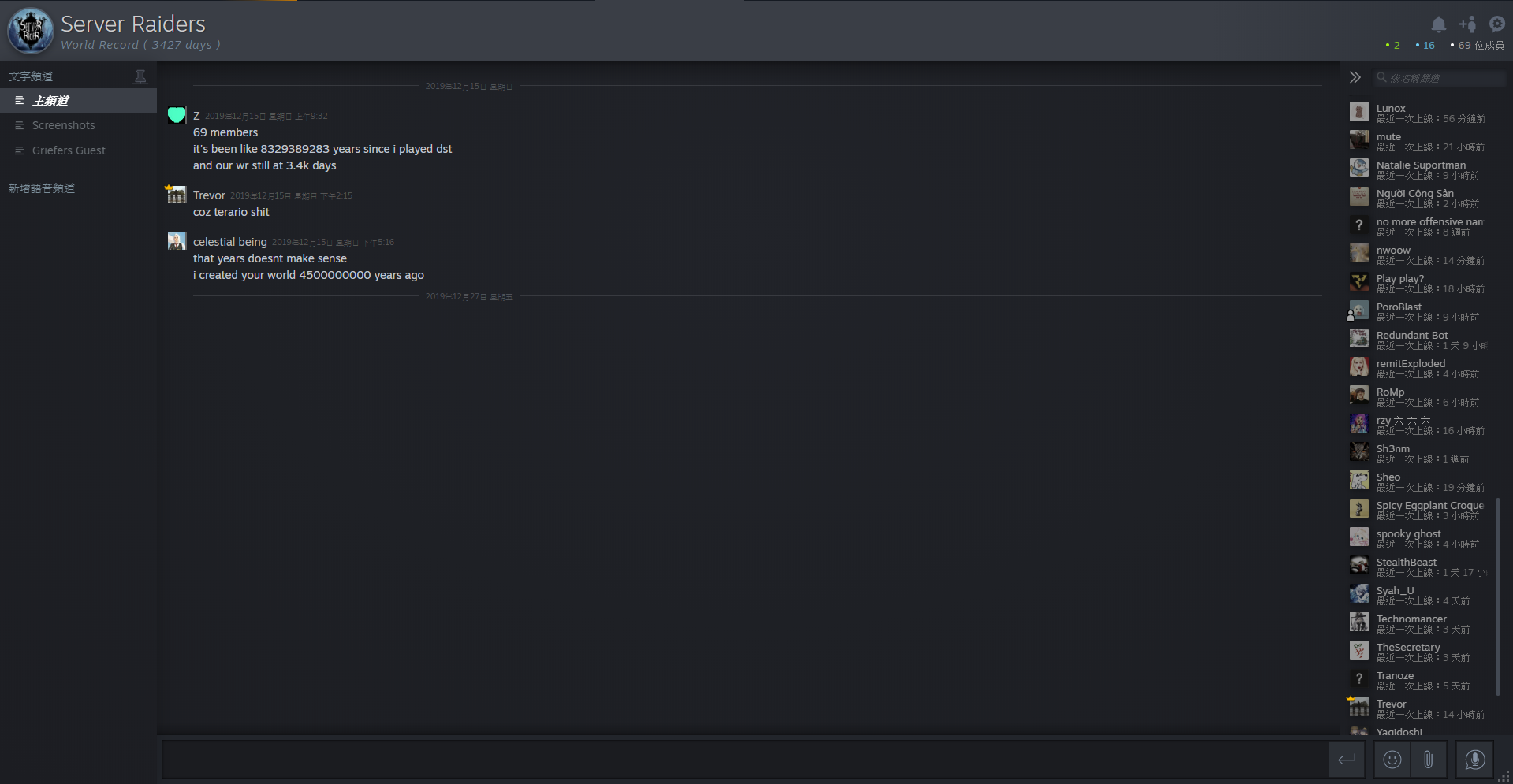Click the emoticon picker icon
Viewport: 1513px width, 784px height.
(x=1392, y=760)
